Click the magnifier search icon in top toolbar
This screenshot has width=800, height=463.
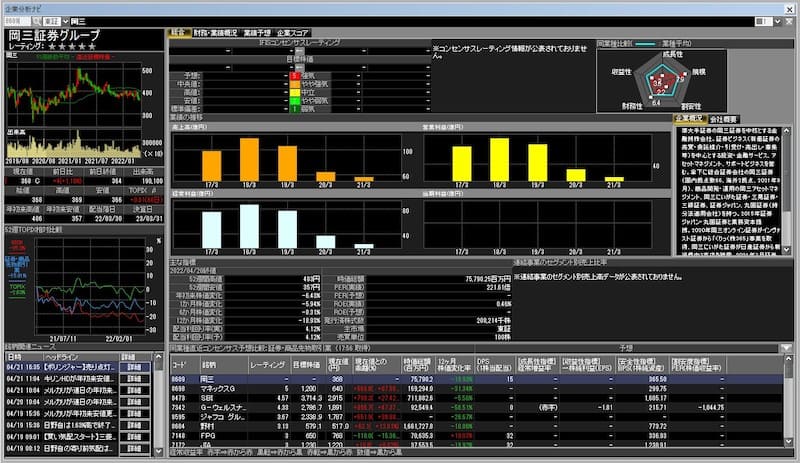(37, 21)
